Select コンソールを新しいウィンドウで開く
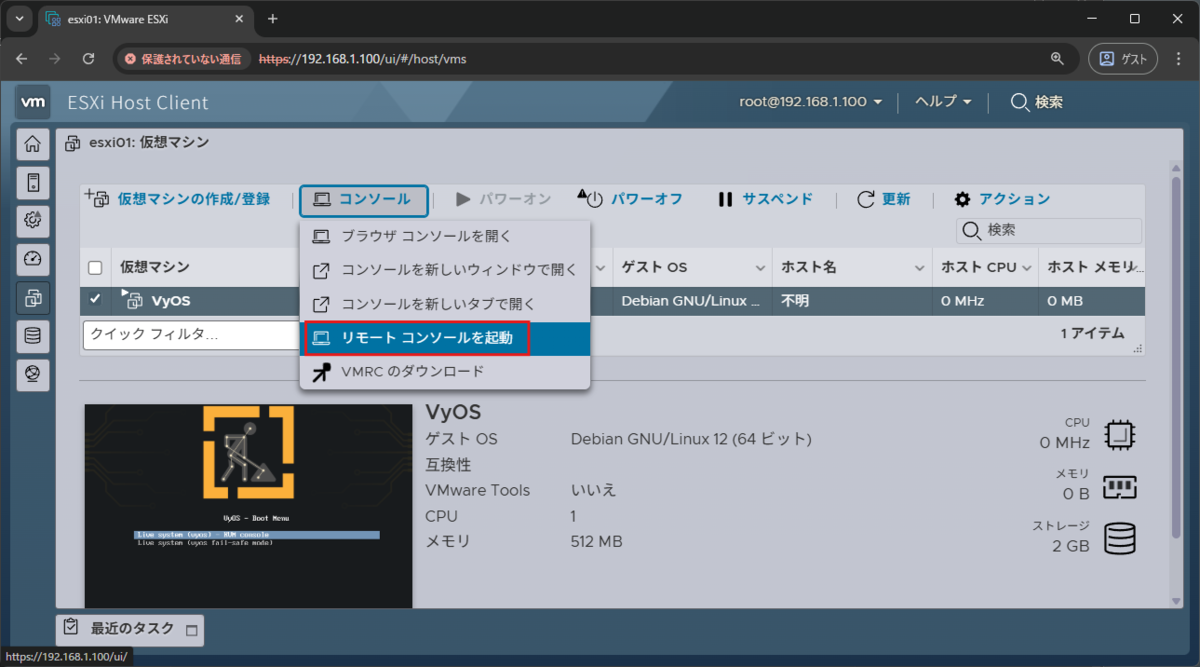Screen dimensions: 1200x667 tap(445, 270)
